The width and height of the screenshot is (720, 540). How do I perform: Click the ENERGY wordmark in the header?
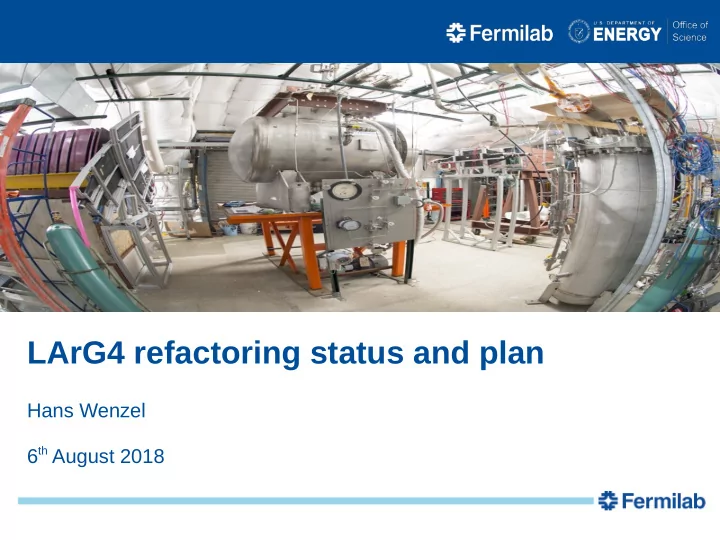point(627,34)
